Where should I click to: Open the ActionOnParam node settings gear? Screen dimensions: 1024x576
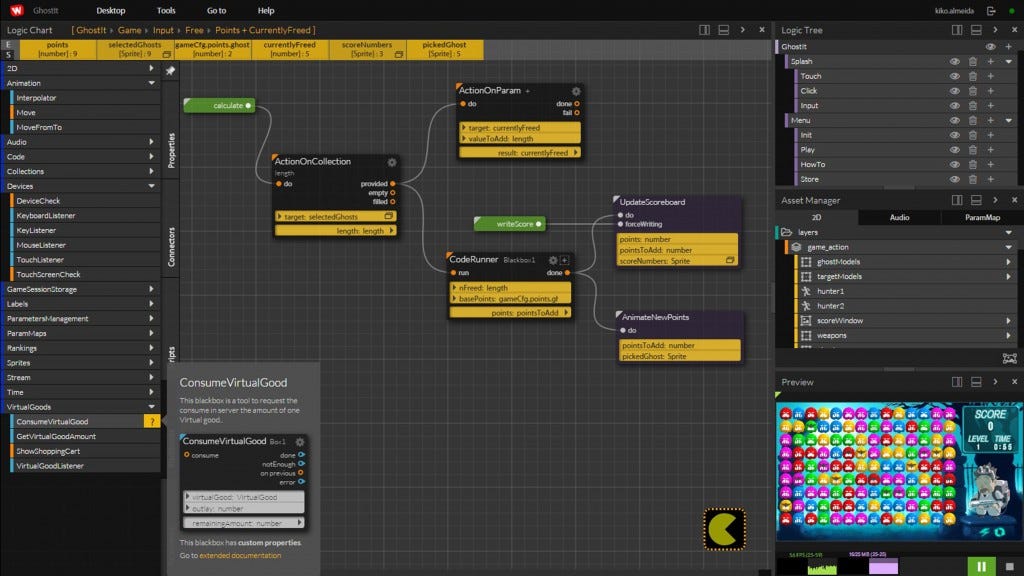pos(576,91)
